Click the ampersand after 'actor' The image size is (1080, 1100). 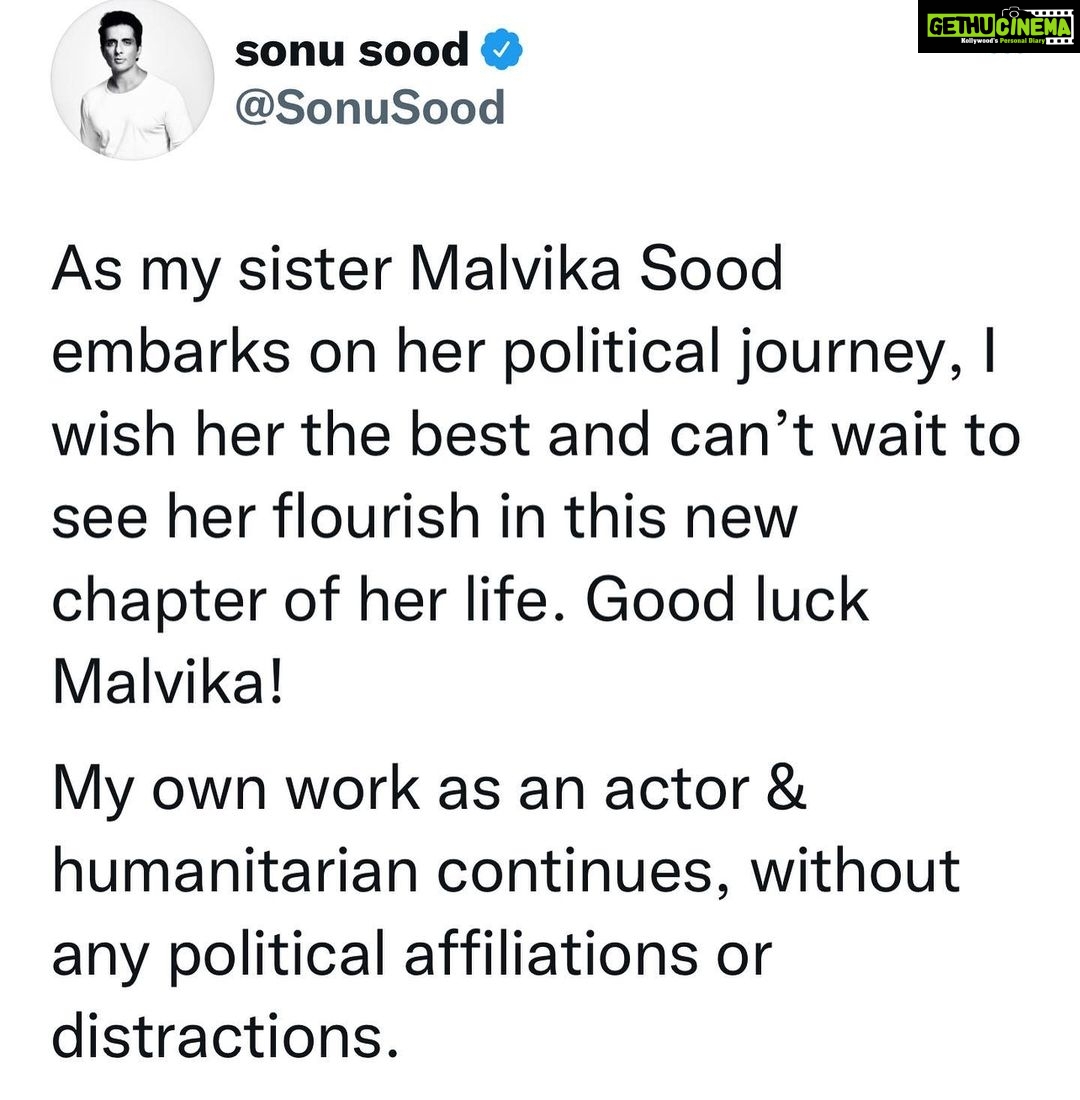[786, 789]
